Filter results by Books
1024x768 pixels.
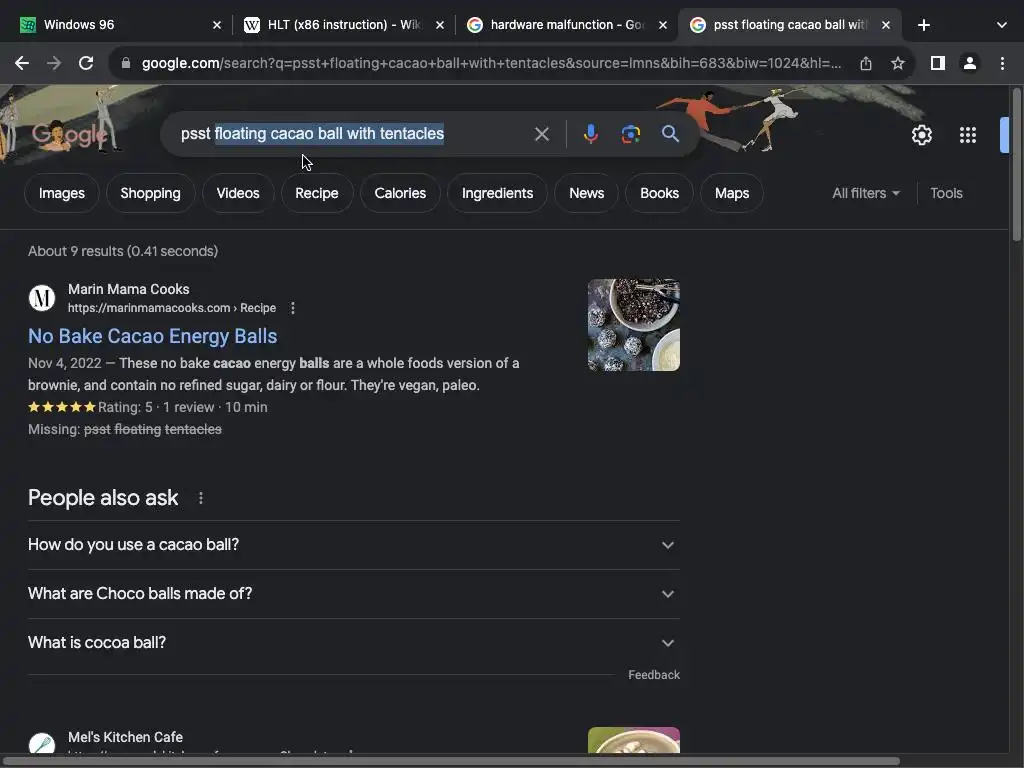point(659,193)
